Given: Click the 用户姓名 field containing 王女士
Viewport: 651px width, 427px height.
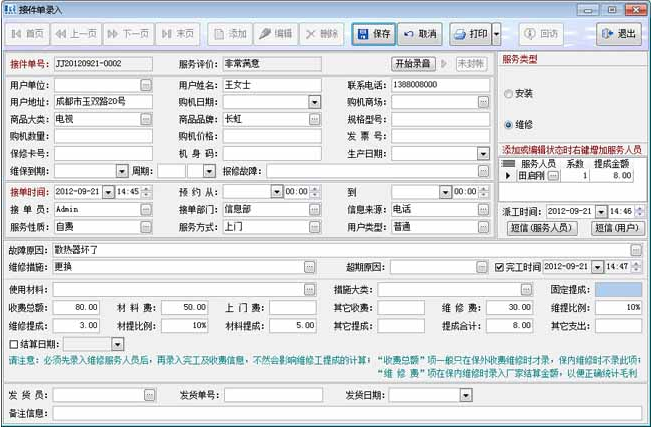Looking at the screenshot, I should pos(272,85).
